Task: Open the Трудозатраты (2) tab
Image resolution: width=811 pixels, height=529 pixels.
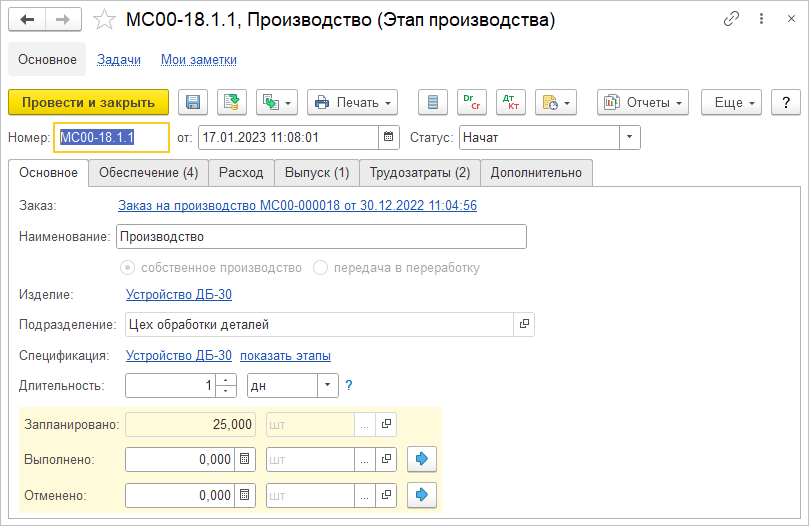Action: tap(419, 173)
